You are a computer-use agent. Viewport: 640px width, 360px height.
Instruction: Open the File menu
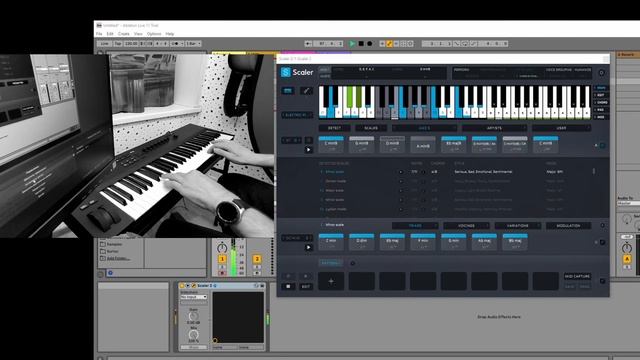99,34
